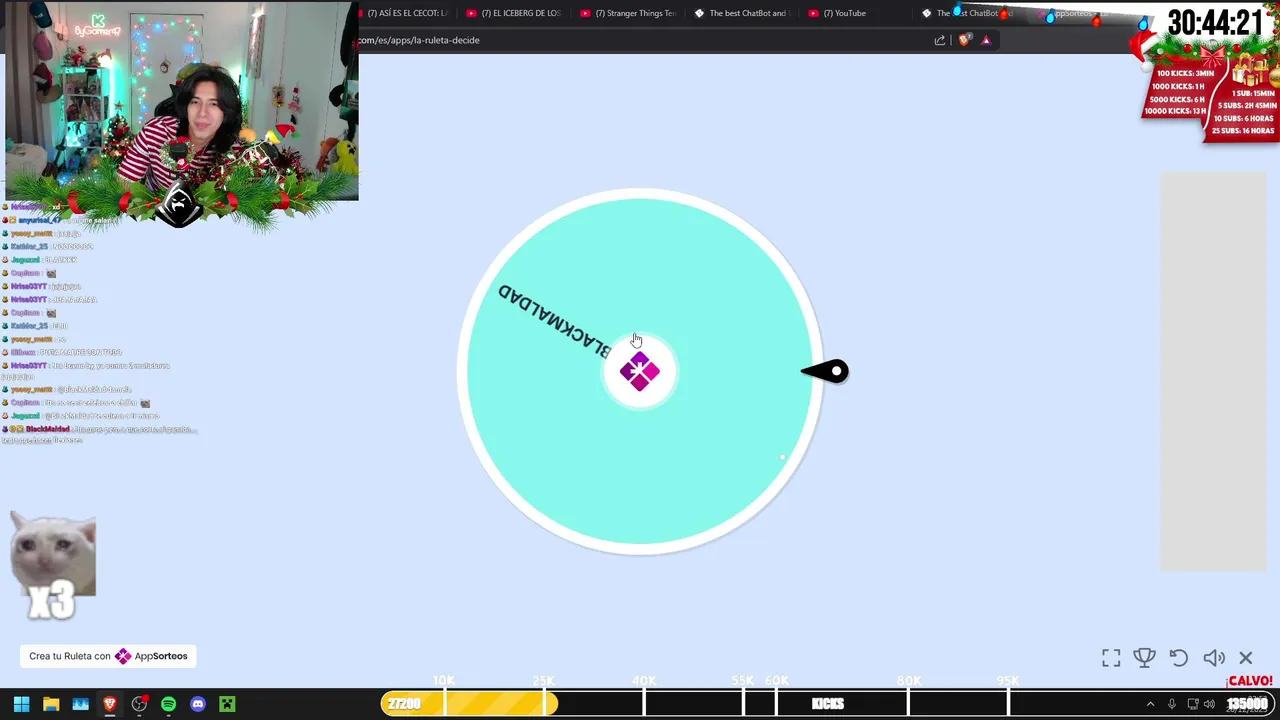Click the AppSorteos diamond logo at wheel center
The image size is (1280, 720).
click(x=640, y=372)
